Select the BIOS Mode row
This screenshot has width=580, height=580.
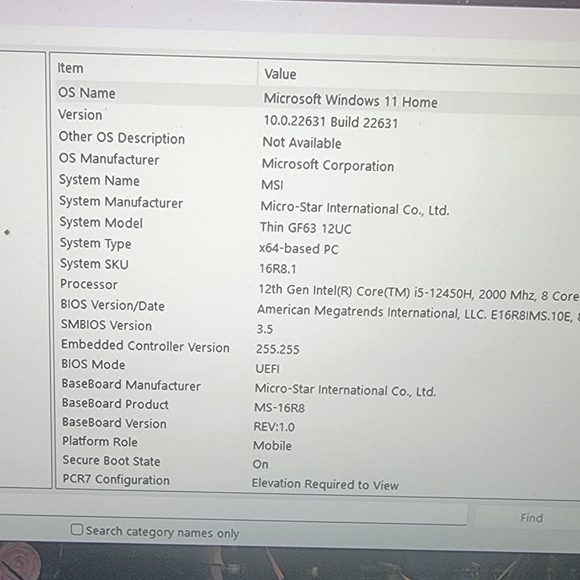[93, 364]
